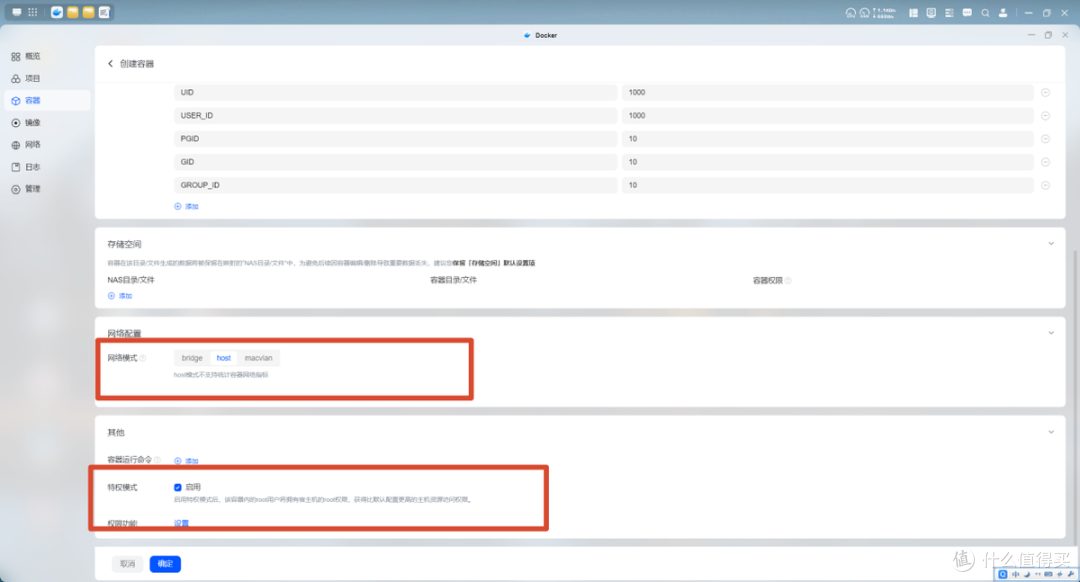Select bridge network mode
1080x582 pixels.
click(x=192, y=358)
